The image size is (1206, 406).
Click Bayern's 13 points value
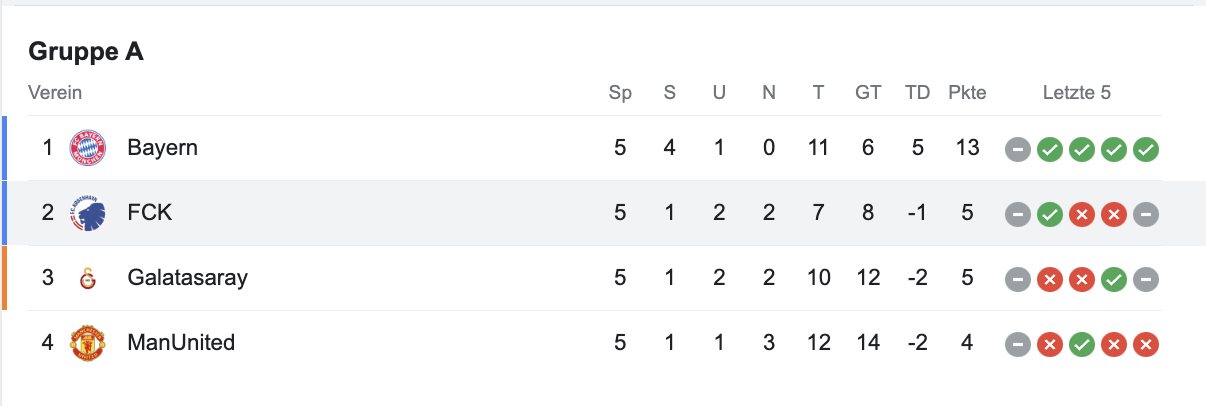pos(967,148)
